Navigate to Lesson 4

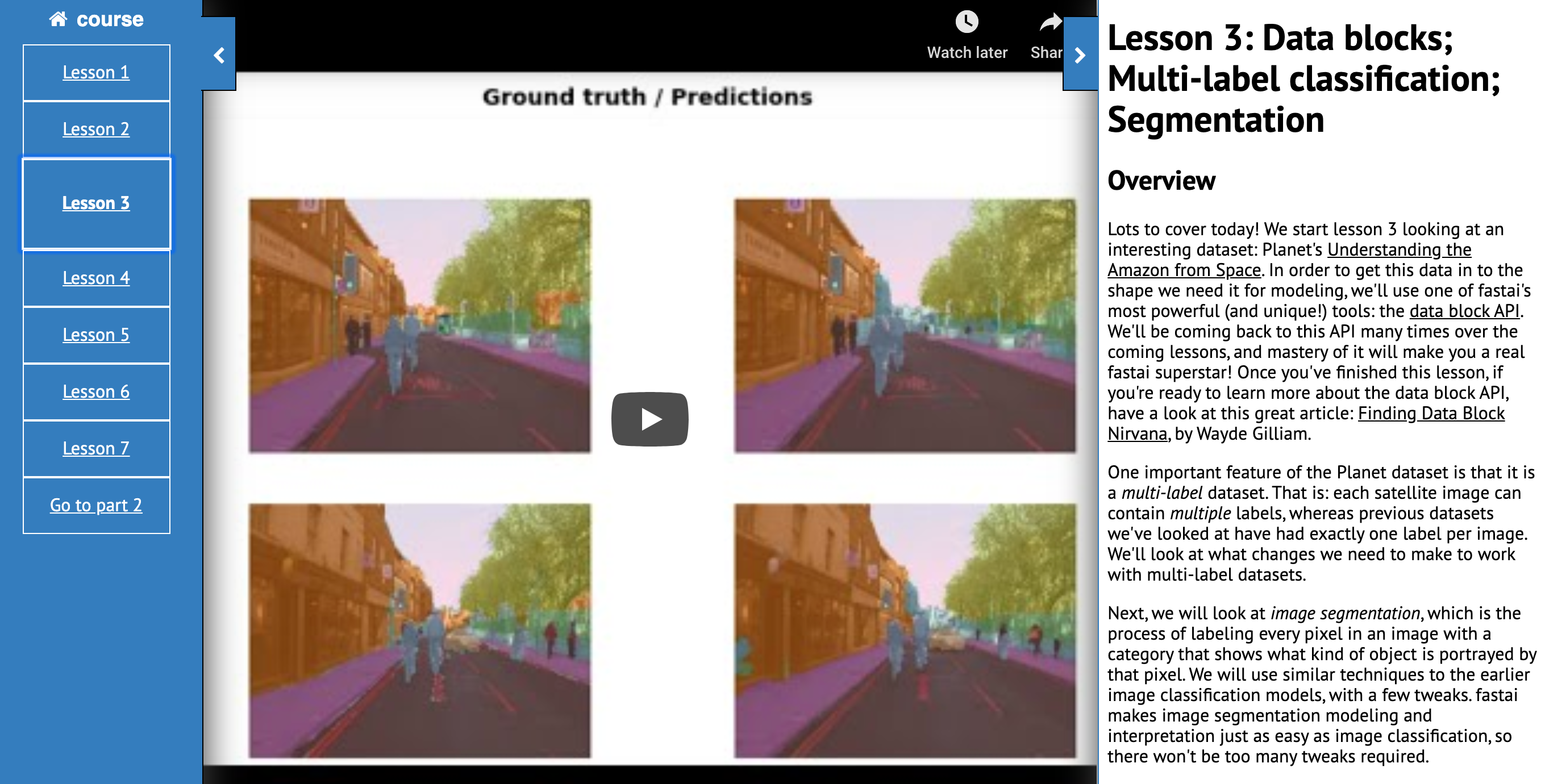95,278
